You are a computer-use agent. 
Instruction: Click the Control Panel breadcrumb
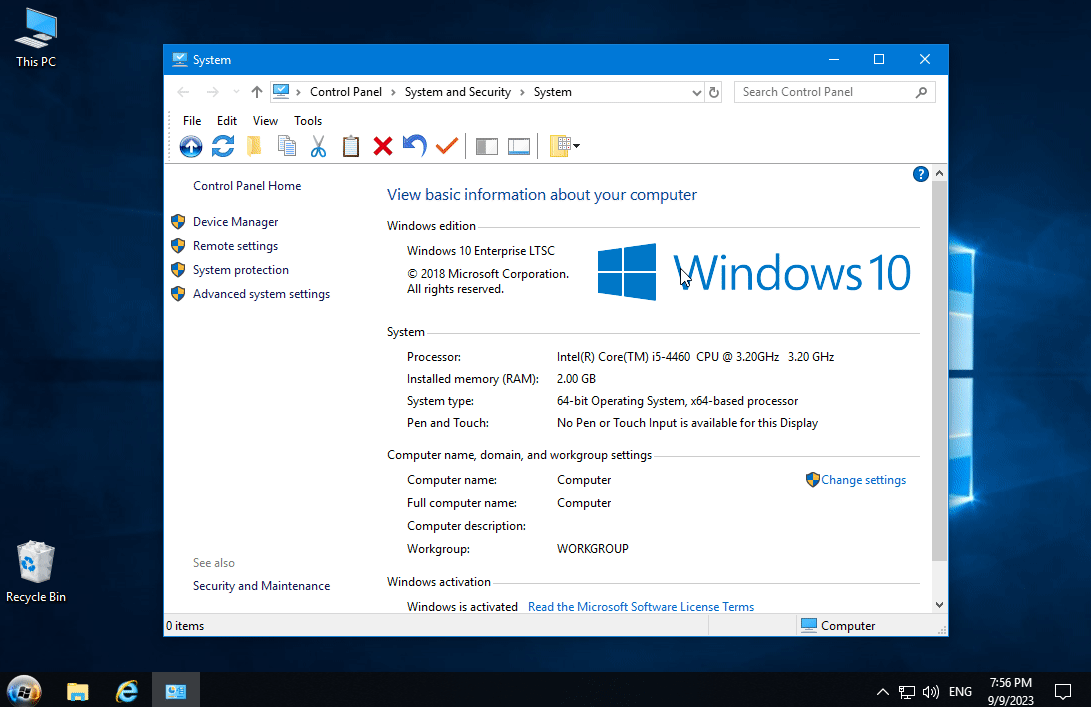(x=346, y=92)
